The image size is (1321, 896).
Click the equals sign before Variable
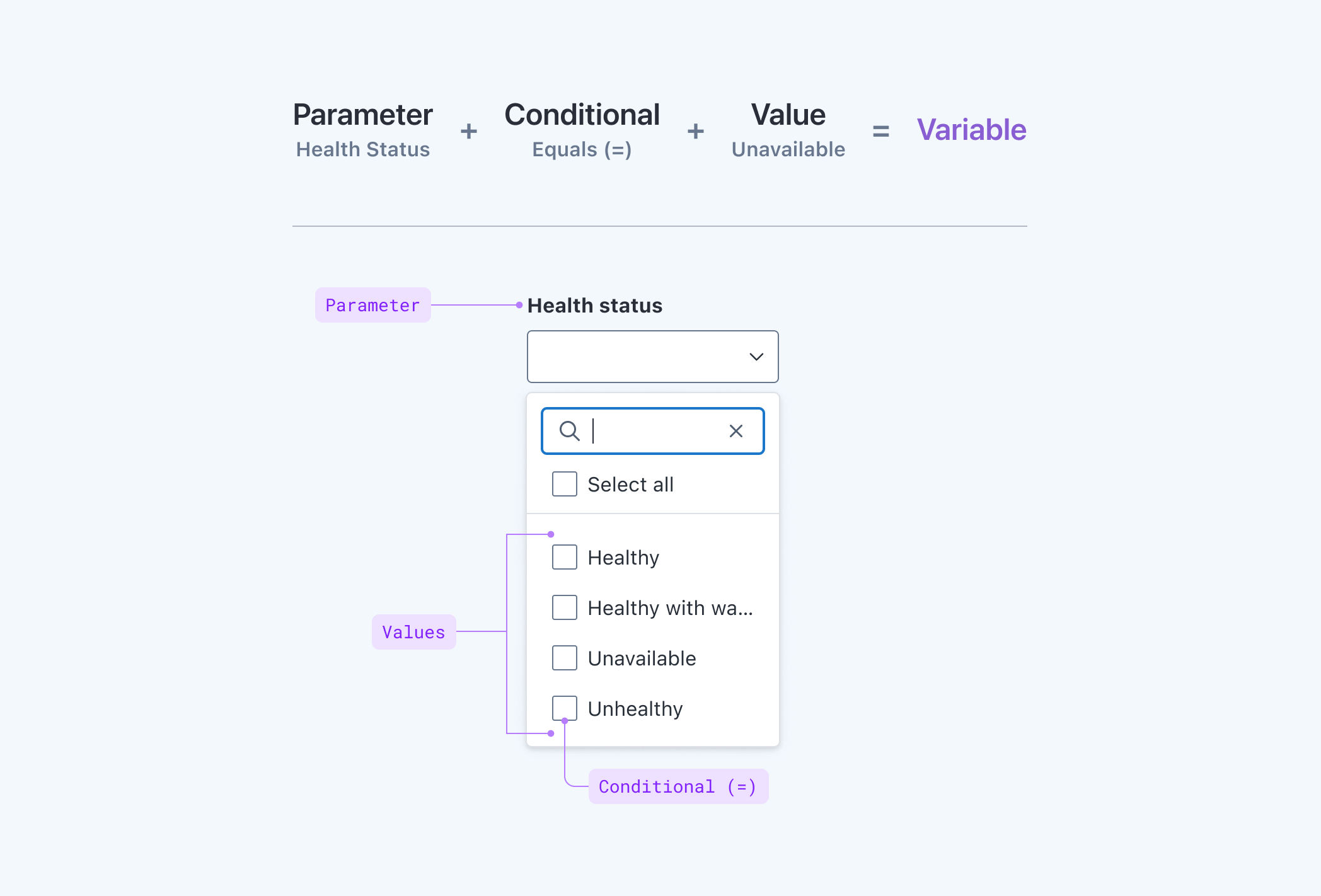880,130
